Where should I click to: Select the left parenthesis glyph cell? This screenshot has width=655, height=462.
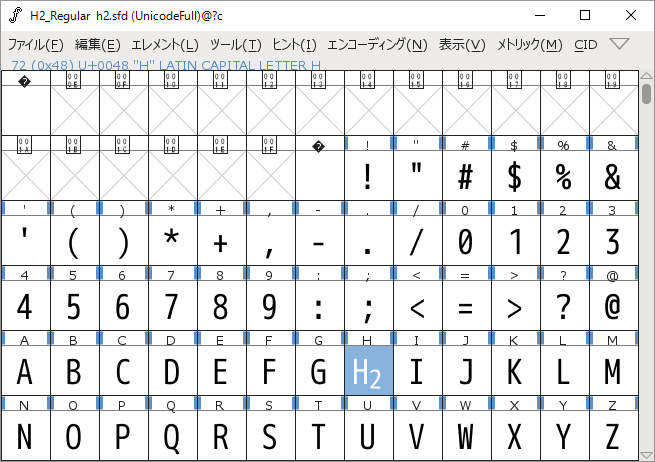[75, 240]
